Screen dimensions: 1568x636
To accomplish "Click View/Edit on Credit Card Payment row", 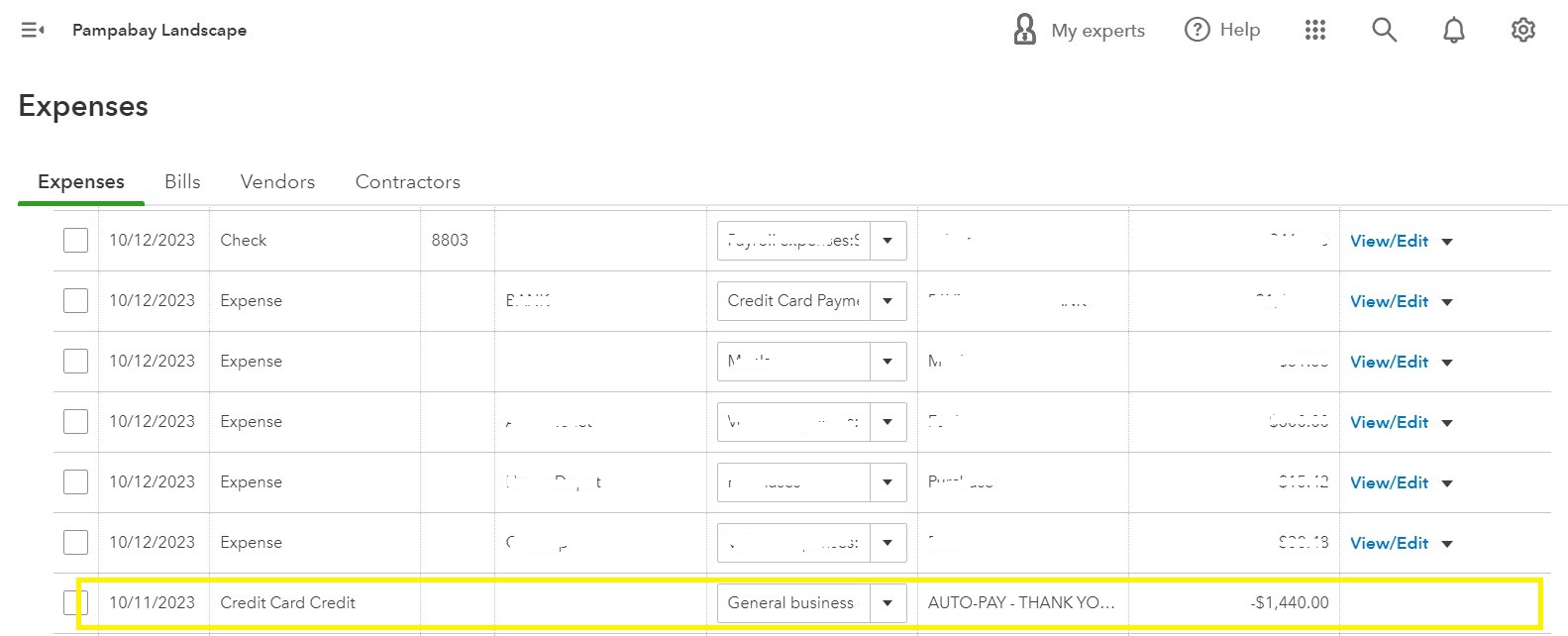I will (1389, 301).
